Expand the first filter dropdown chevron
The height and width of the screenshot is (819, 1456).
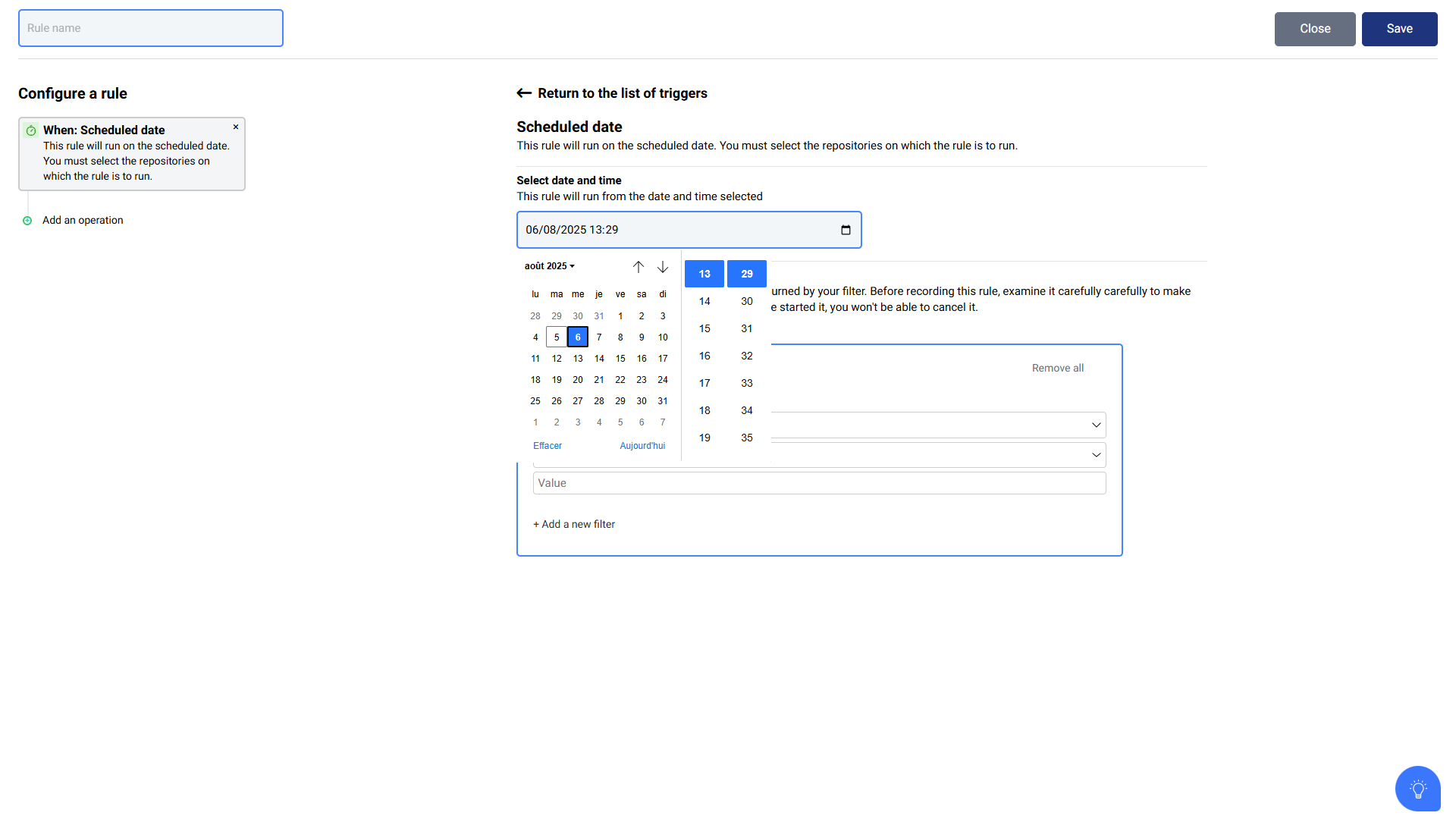coord(1096,425)
